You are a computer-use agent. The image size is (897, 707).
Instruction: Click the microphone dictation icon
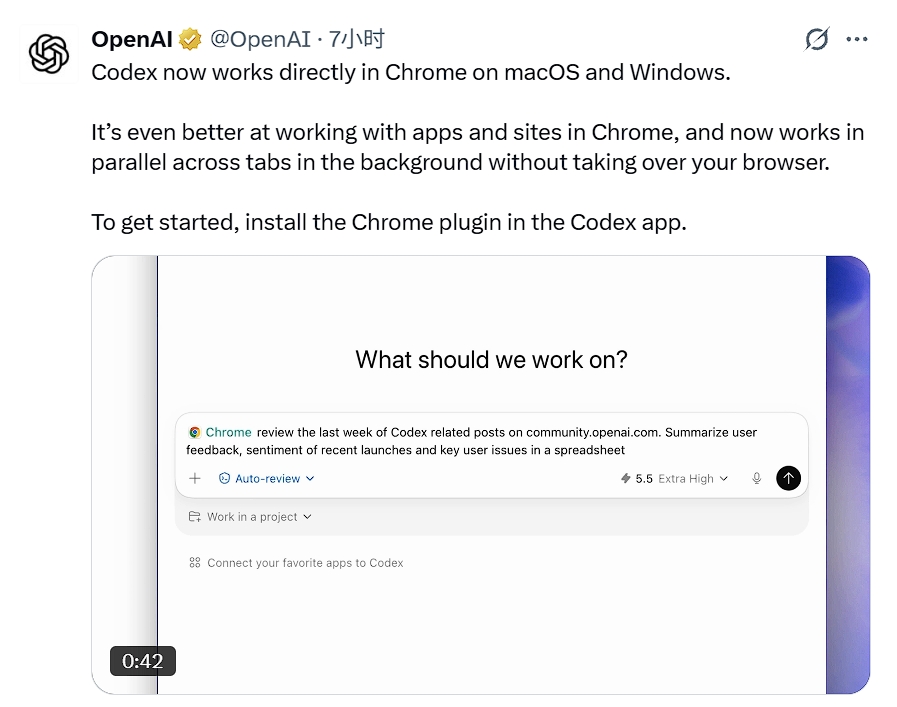(756, 478)
